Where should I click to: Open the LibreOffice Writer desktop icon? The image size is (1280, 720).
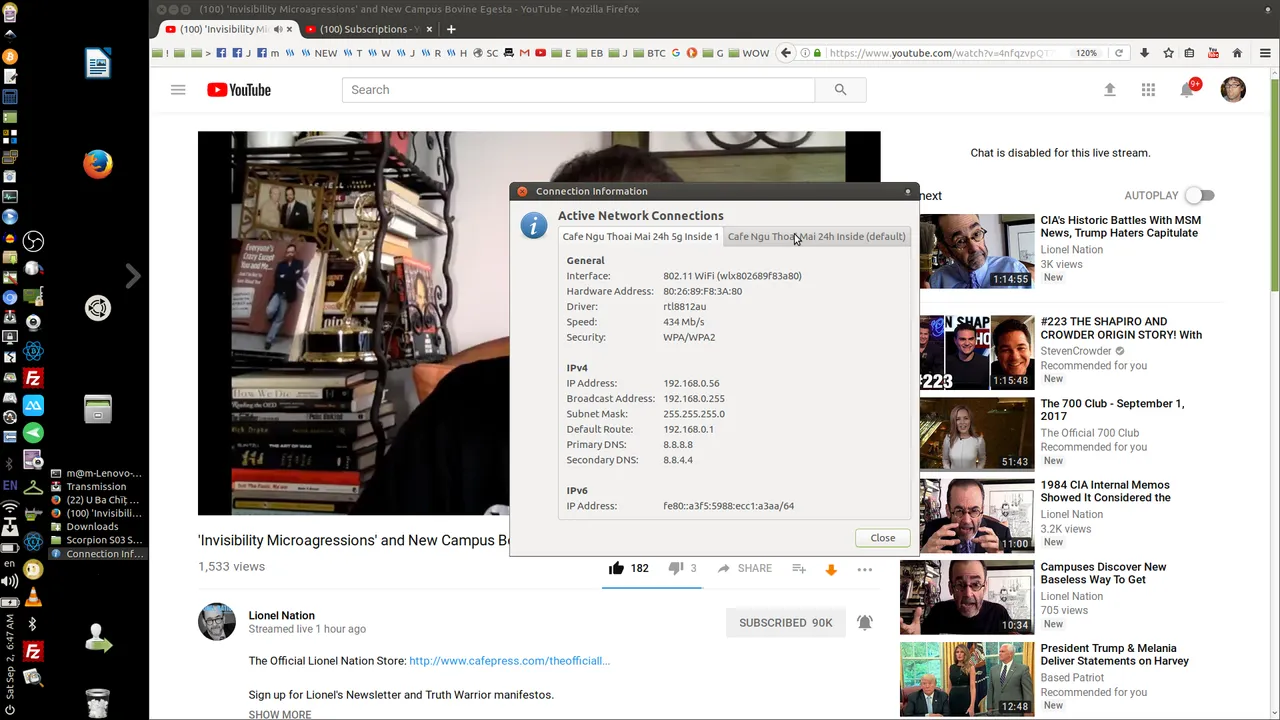pyautogui.click(x=98, y=64)
